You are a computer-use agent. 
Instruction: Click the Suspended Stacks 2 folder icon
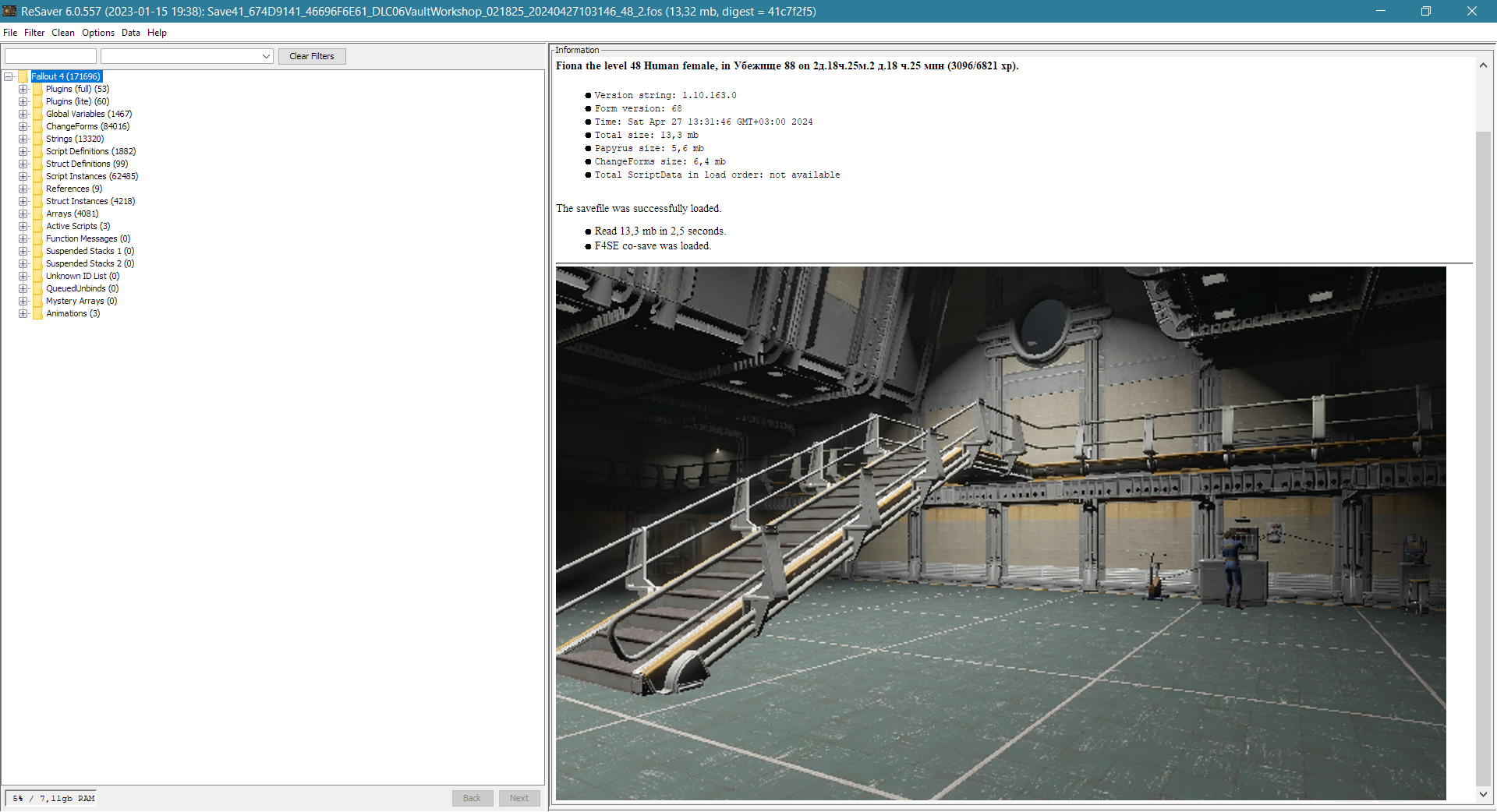[x=37, y=263]
